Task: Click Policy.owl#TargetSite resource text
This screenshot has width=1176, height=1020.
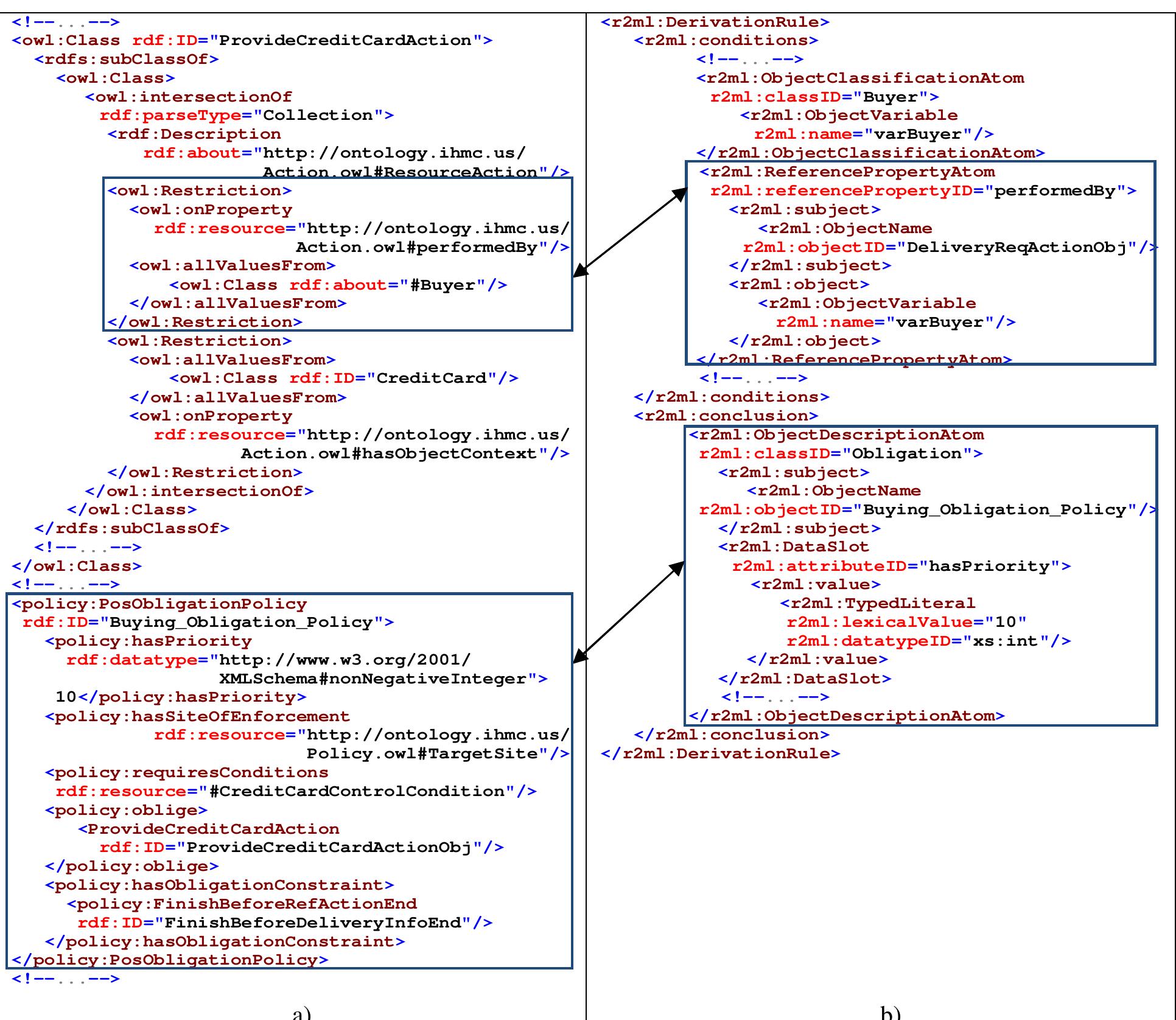Action: 422,754
